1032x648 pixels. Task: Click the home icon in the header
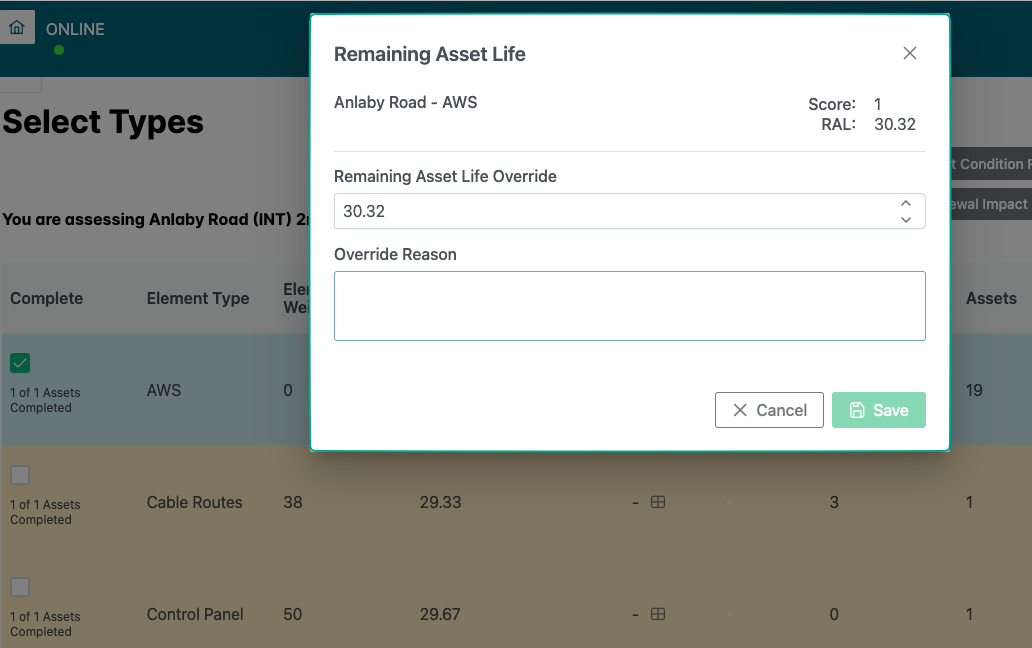[16, 28]
